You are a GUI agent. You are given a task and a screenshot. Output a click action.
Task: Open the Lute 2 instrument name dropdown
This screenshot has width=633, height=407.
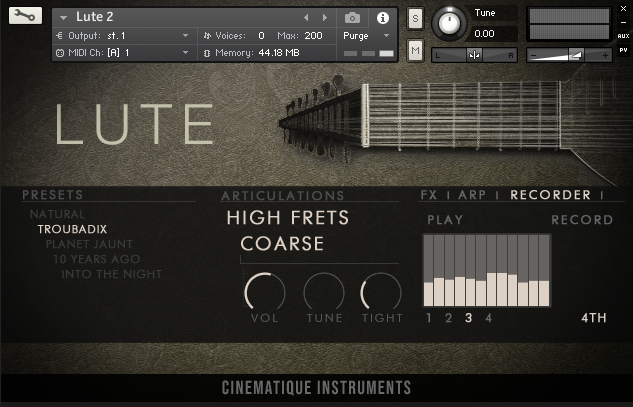pyautogui.click(x=63, y=18)
